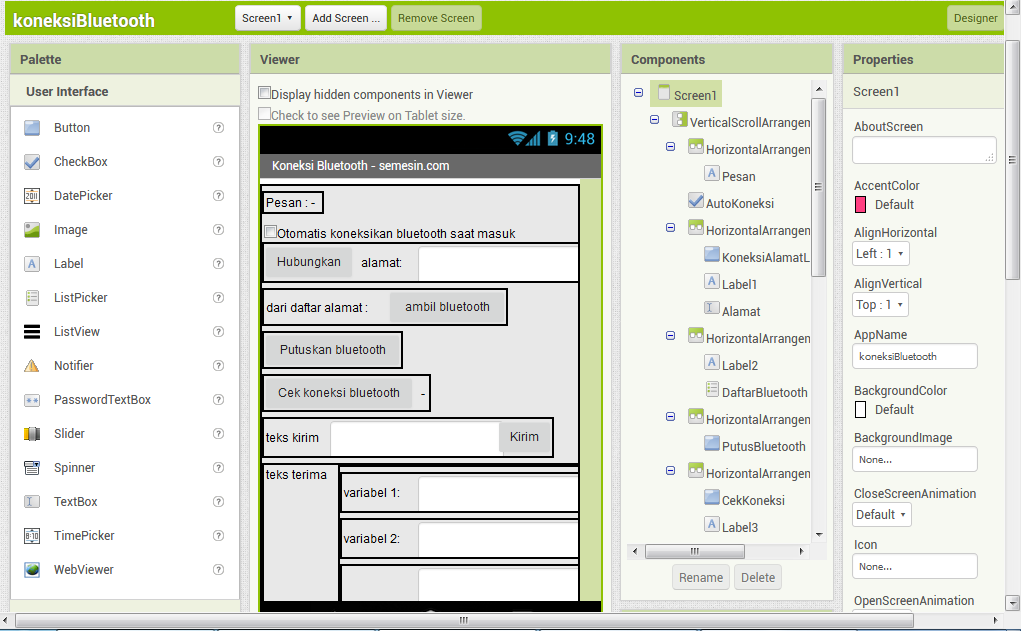Click the AppName text field

click(x=914, y=356)
